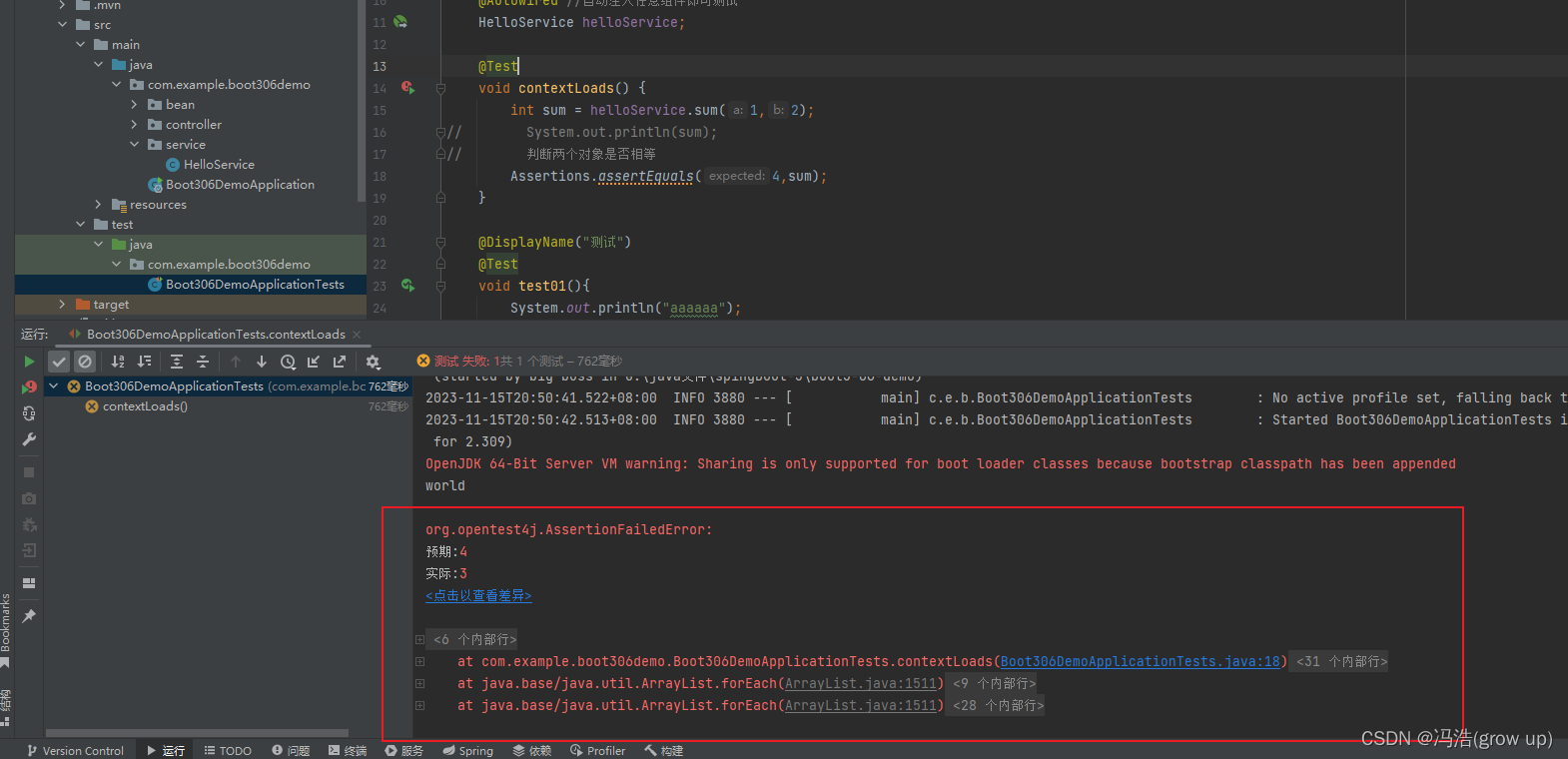Viewport: 1568px width, 759px height.
Task: Open ArrayList.java:1511 link with <9 个内部行>
Action: (861, 683)
